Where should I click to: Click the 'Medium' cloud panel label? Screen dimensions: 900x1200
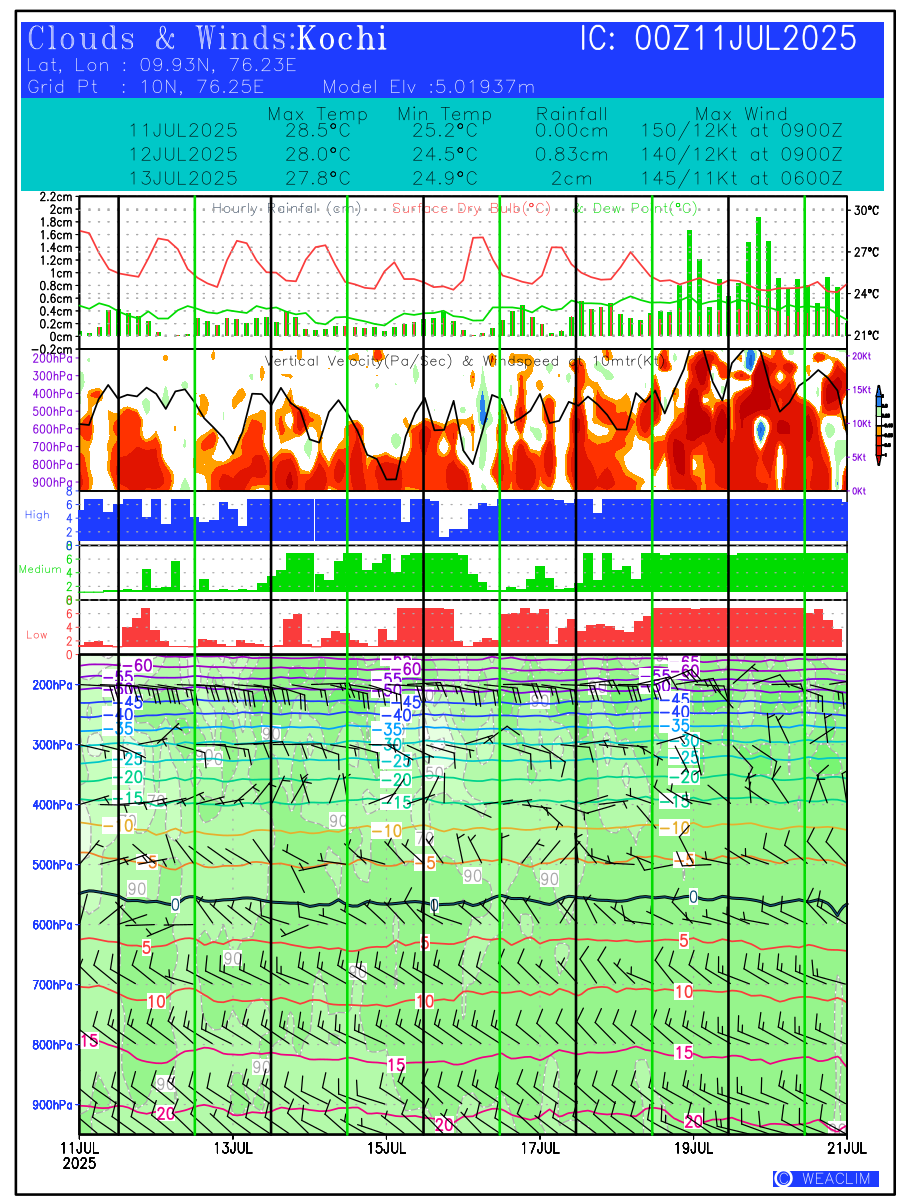click(38, 569)
